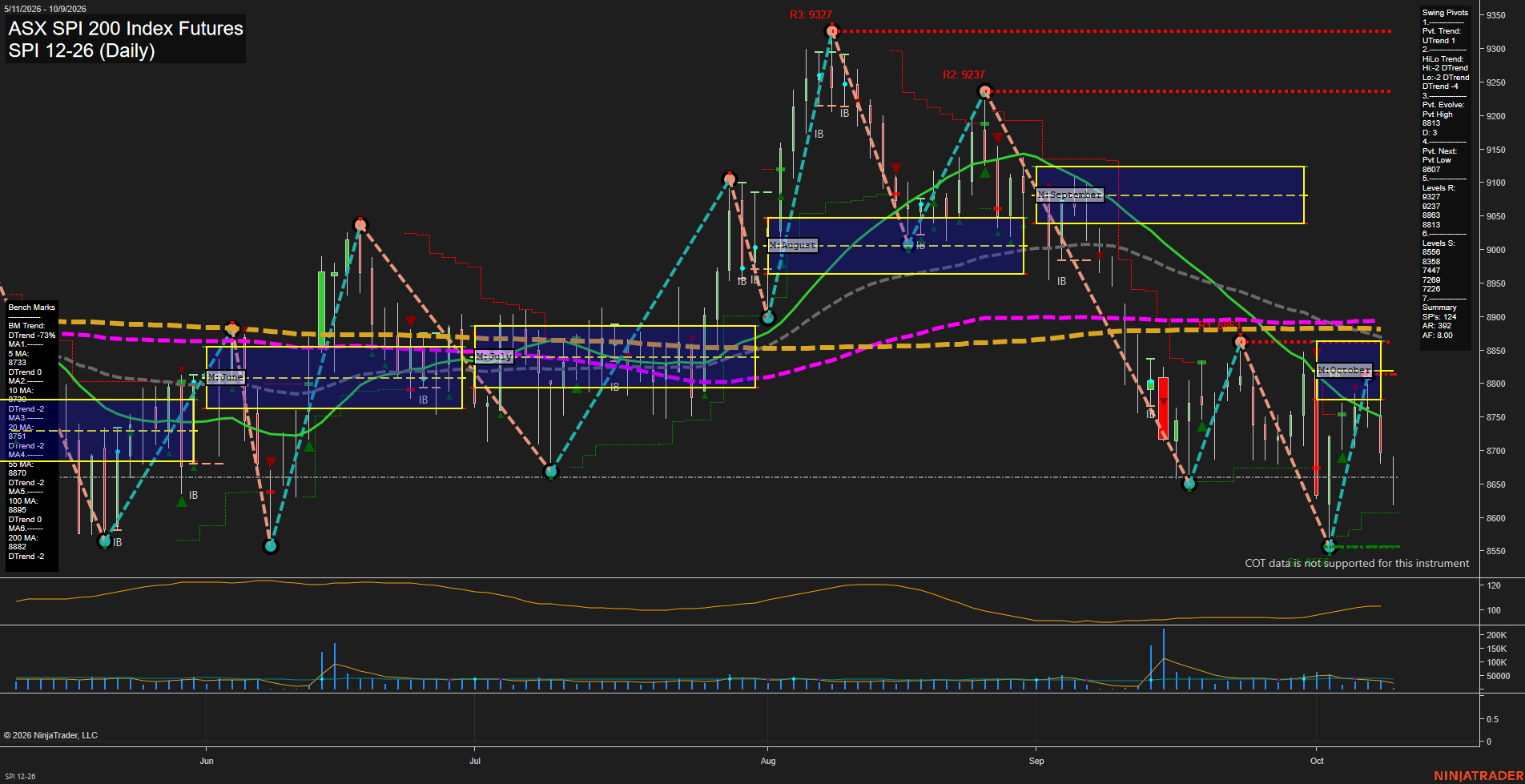The image size is (1525, 784).
Task: Click the AF: 8.00 summary value
Action: point(1437,336)
